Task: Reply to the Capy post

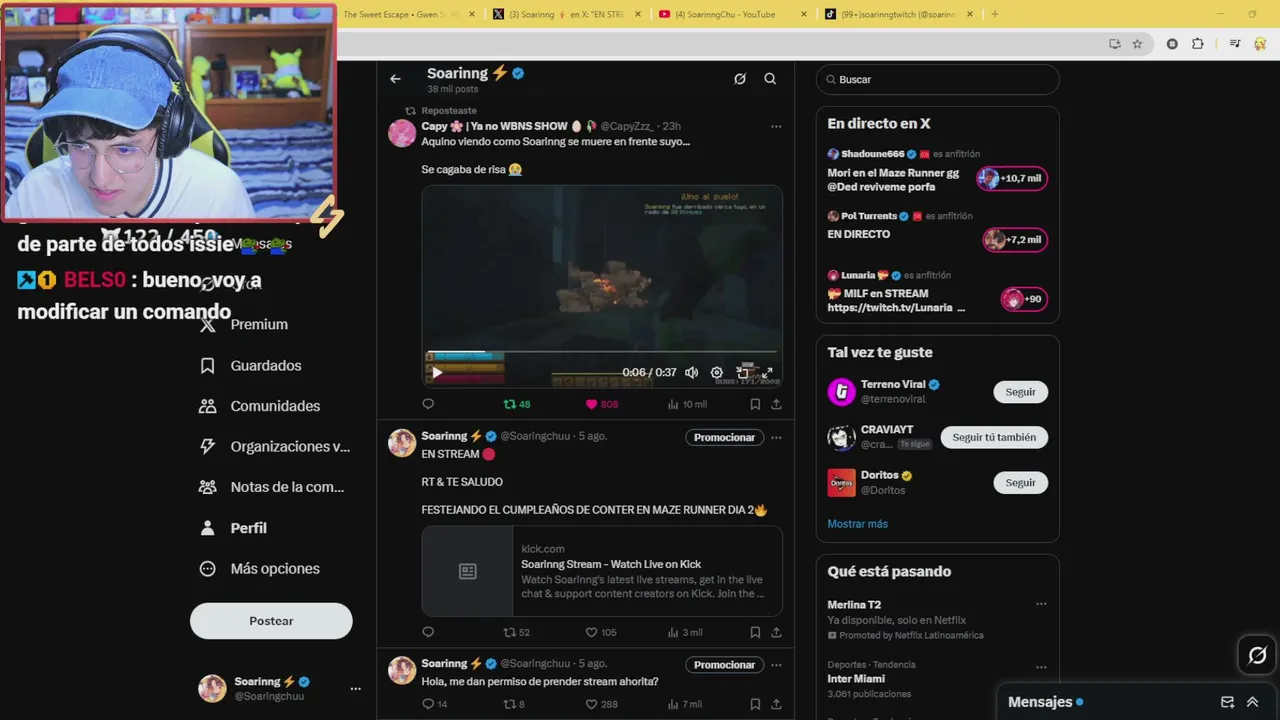Action: [x=428, y=404]
